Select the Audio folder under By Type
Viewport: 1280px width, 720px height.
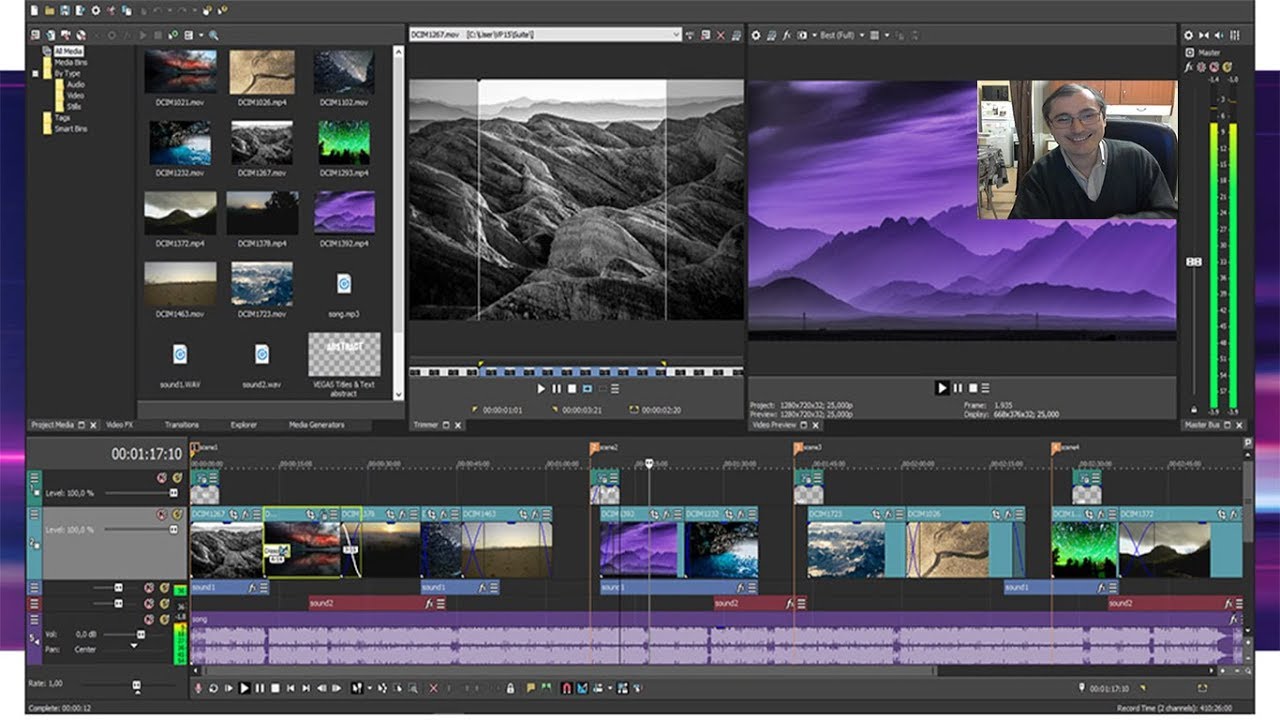coord(75,84)
